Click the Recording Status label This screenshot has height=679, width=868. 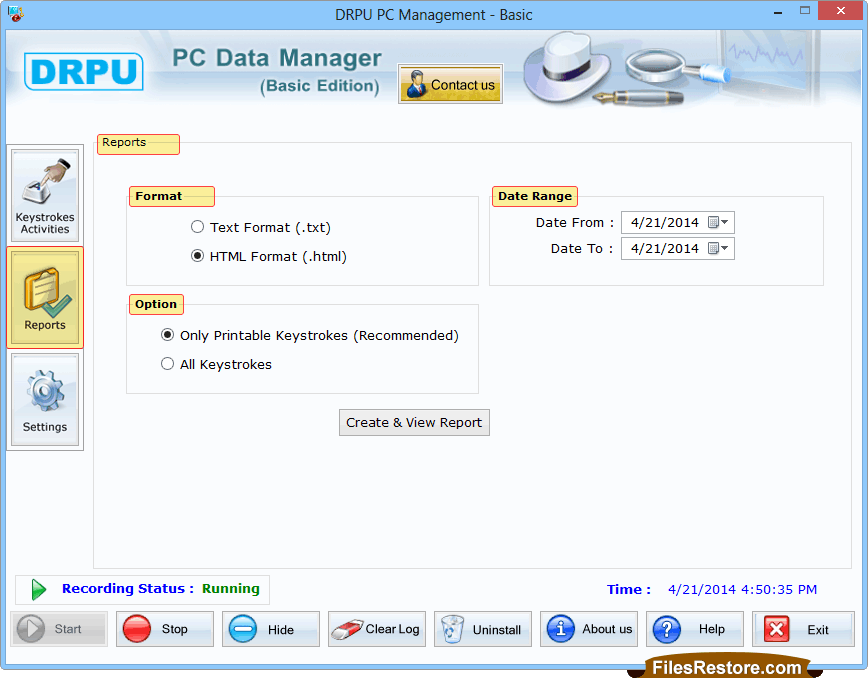pyautogui.click(x=128, y=588)
